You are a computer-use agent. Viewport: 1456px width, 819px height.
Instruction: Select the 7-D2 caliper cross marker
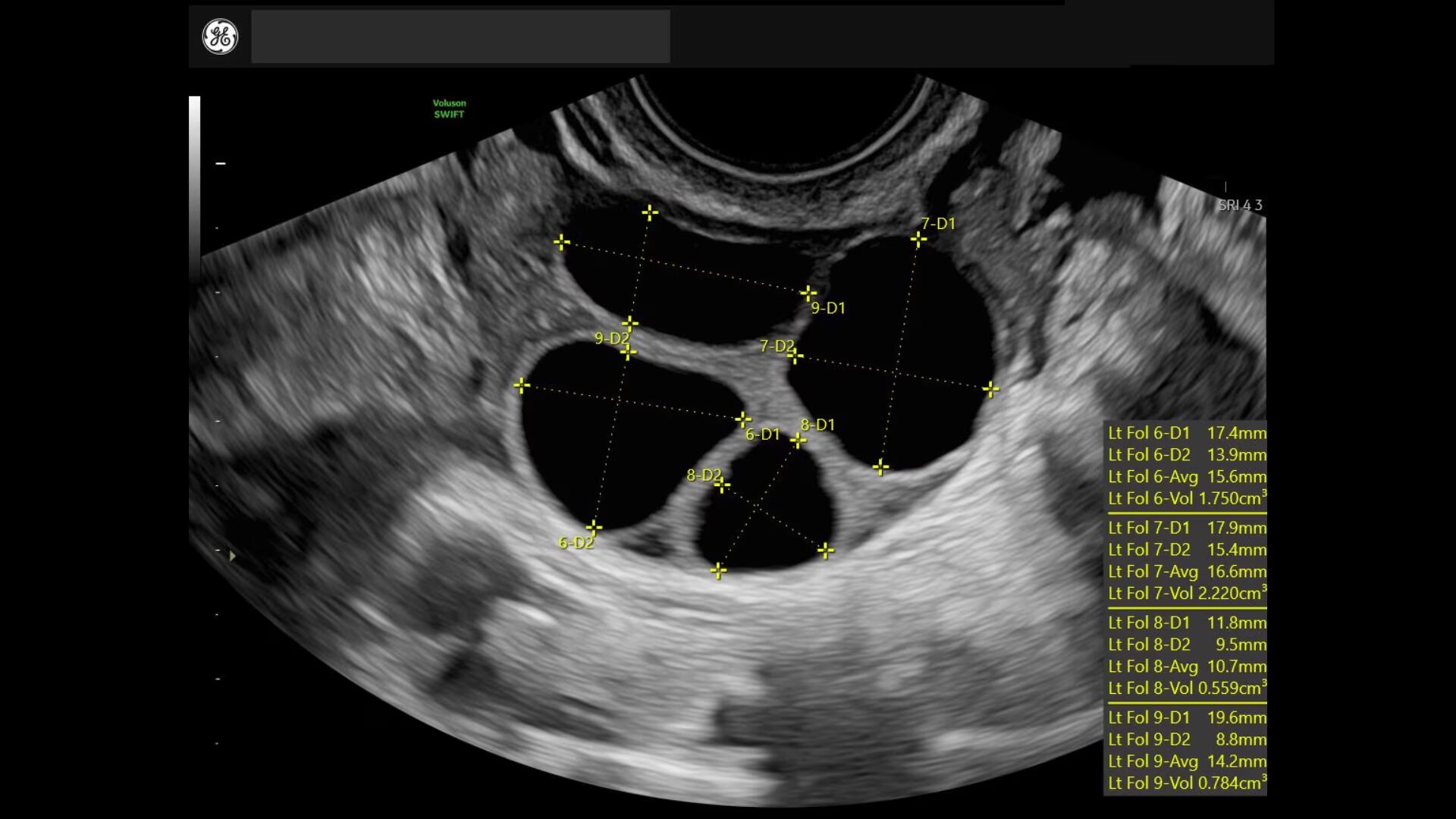795,355
